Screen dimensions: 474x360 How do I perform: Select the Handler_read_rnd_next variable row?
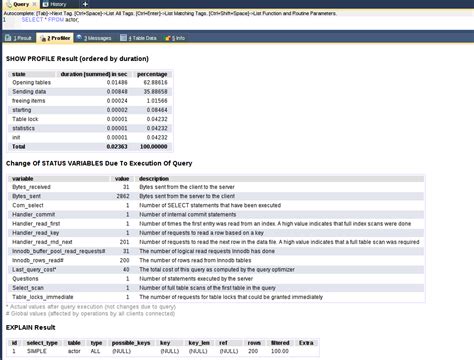tap(216, 242)
